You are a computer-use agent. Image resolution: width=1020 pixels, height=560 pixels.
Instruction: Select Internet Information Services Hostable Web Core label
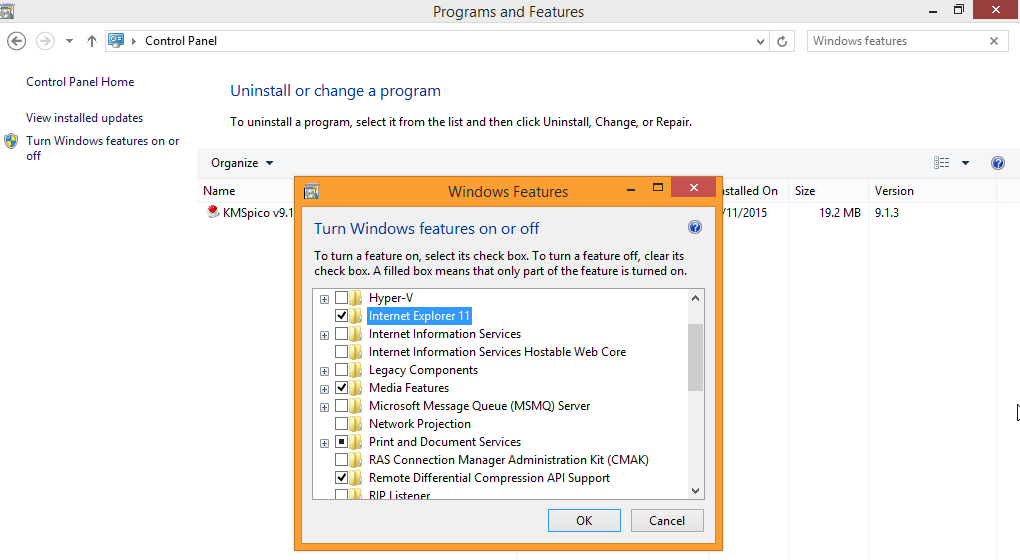[x=497, y=352]
